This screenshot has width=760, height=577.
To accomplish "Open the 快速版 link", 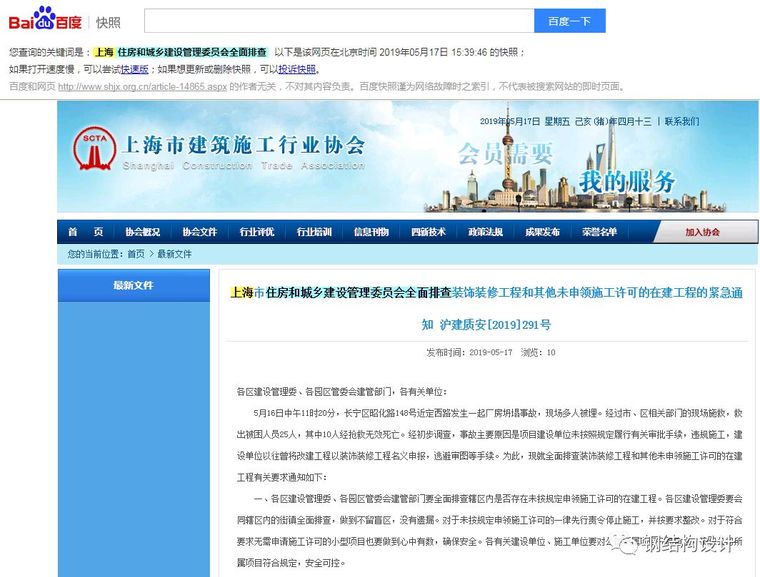I will pyautogui.click(x=135, y=69).
